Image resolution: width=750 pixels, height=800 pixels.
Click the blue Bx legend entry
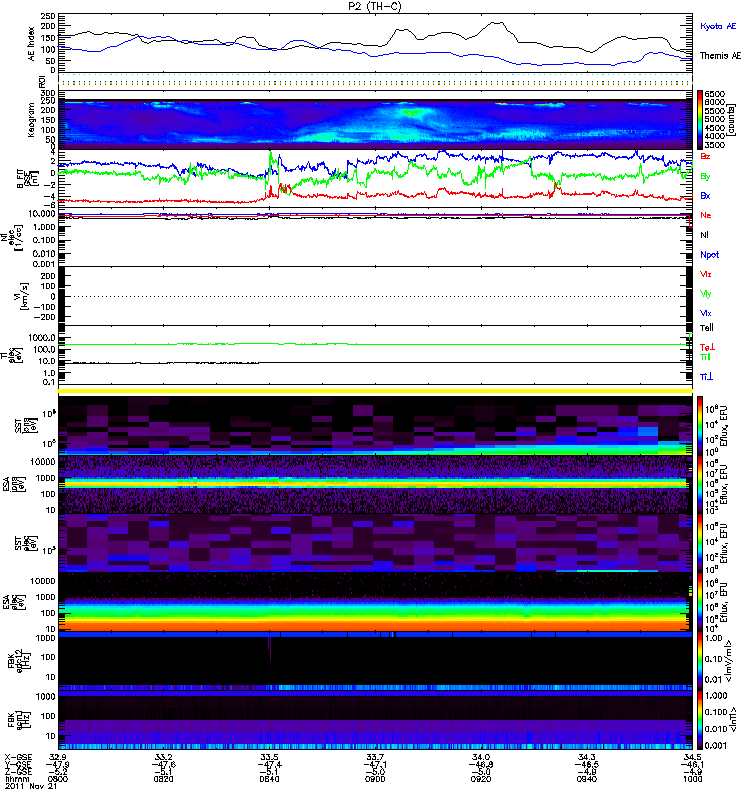point(705,196)
